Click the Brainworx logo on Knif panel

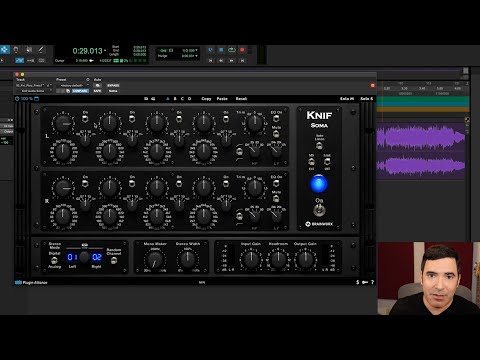[x=319, y=224]
